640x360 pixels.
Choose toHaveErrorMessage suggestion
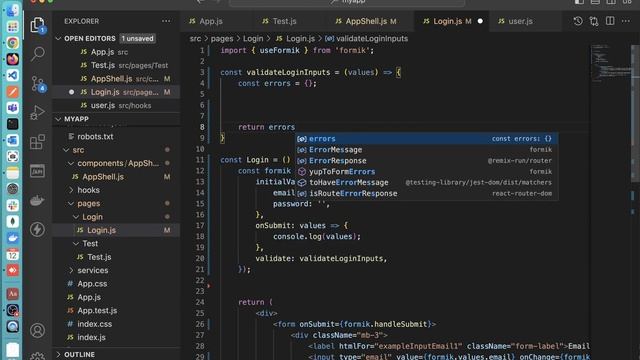point(427,182)
